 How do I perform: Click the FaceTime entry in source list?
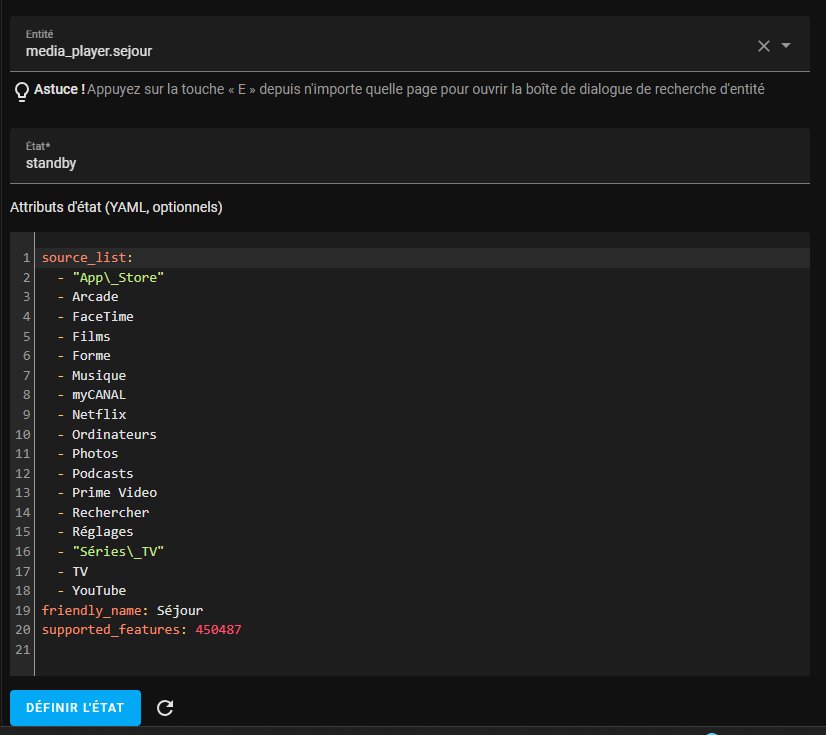[x=103, y=317]
